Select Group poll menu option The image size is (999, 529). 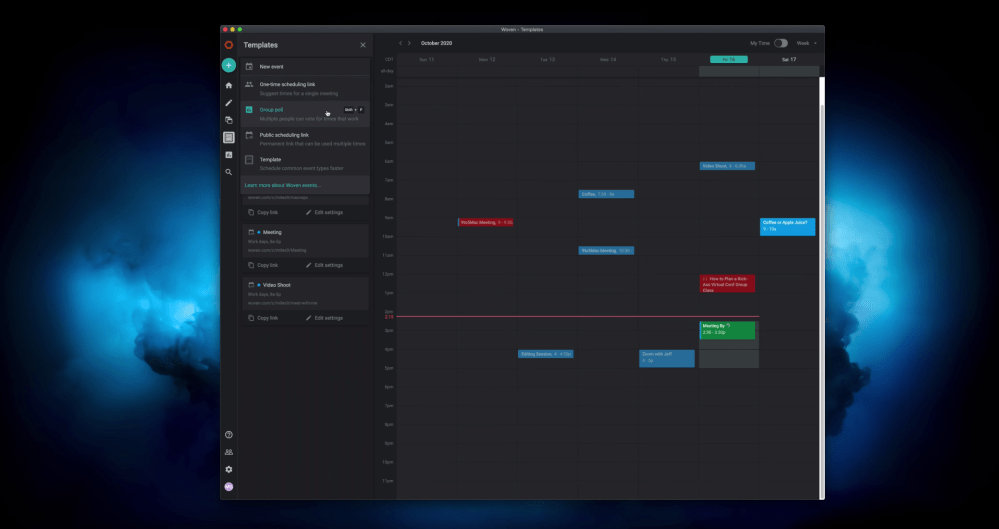[x=271, y=109]
